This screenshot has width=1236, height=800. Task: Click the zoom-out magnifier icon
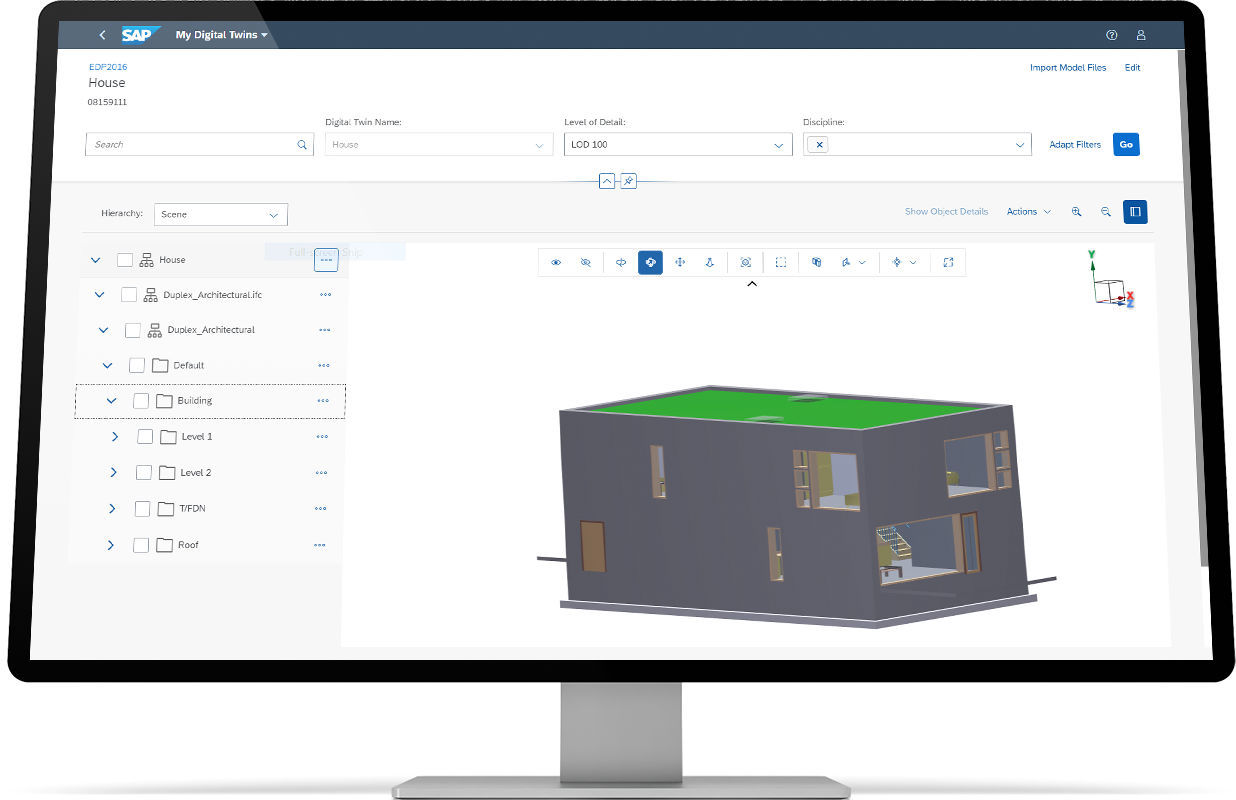click(1105, 211)
